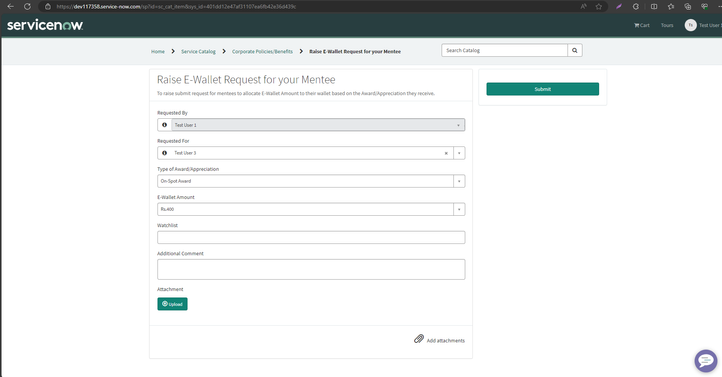The width and height of the screenshot is (722, 377).
Task: Open the purple feather extension icon
Action: pyautogui.click(x=619, y=6)
